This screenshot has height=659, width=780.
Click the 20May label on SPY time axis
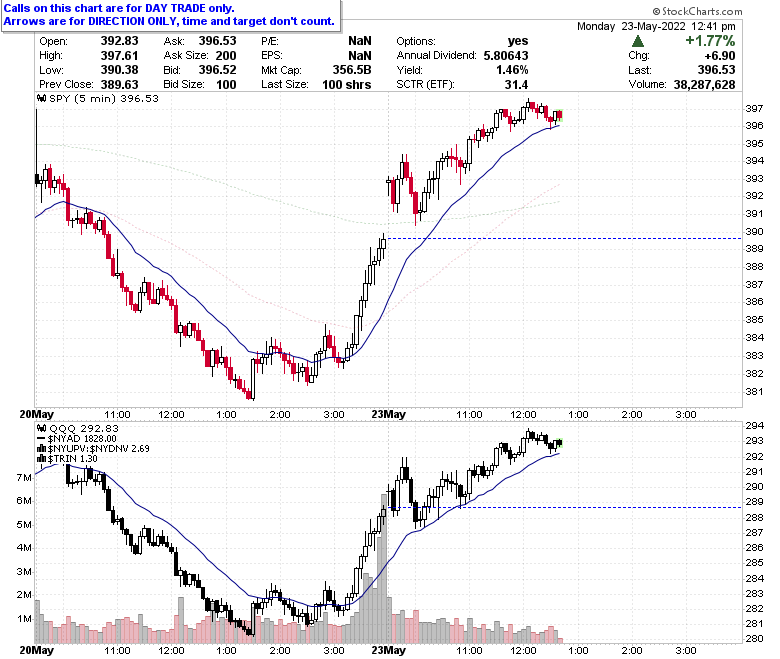point(37,414)
